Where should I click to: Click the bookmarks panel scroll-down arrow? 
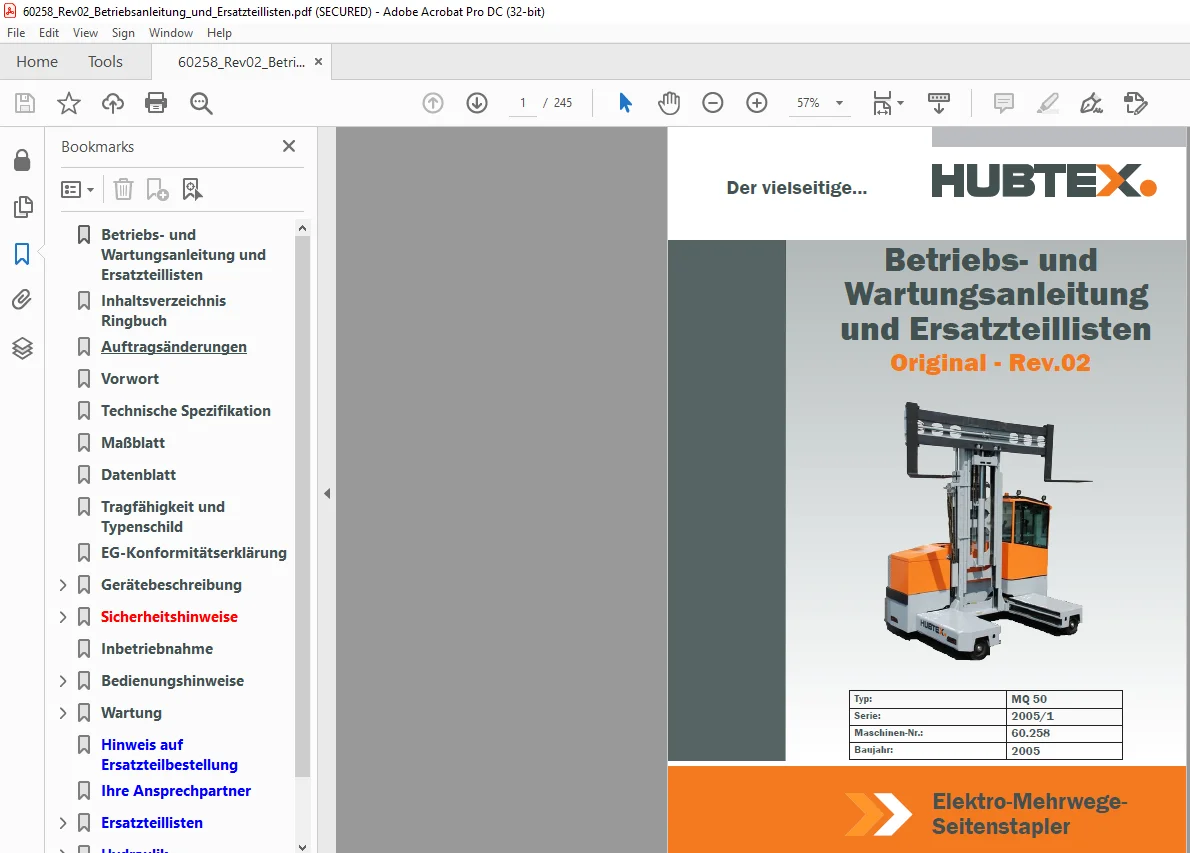click(302, 847)
